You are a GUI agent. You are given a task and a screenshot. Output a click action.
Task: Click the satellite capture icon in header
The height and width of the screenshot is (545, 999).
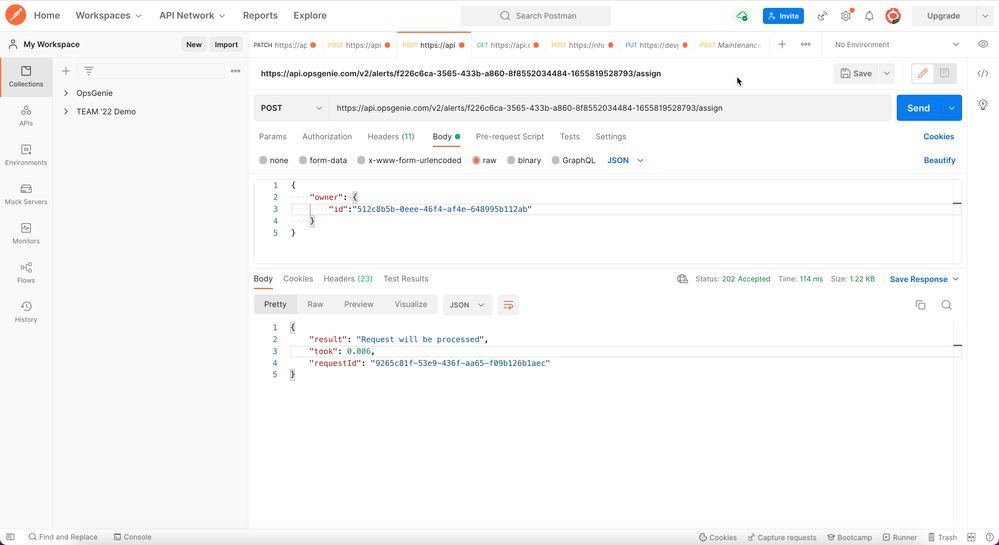click(823, 16)
